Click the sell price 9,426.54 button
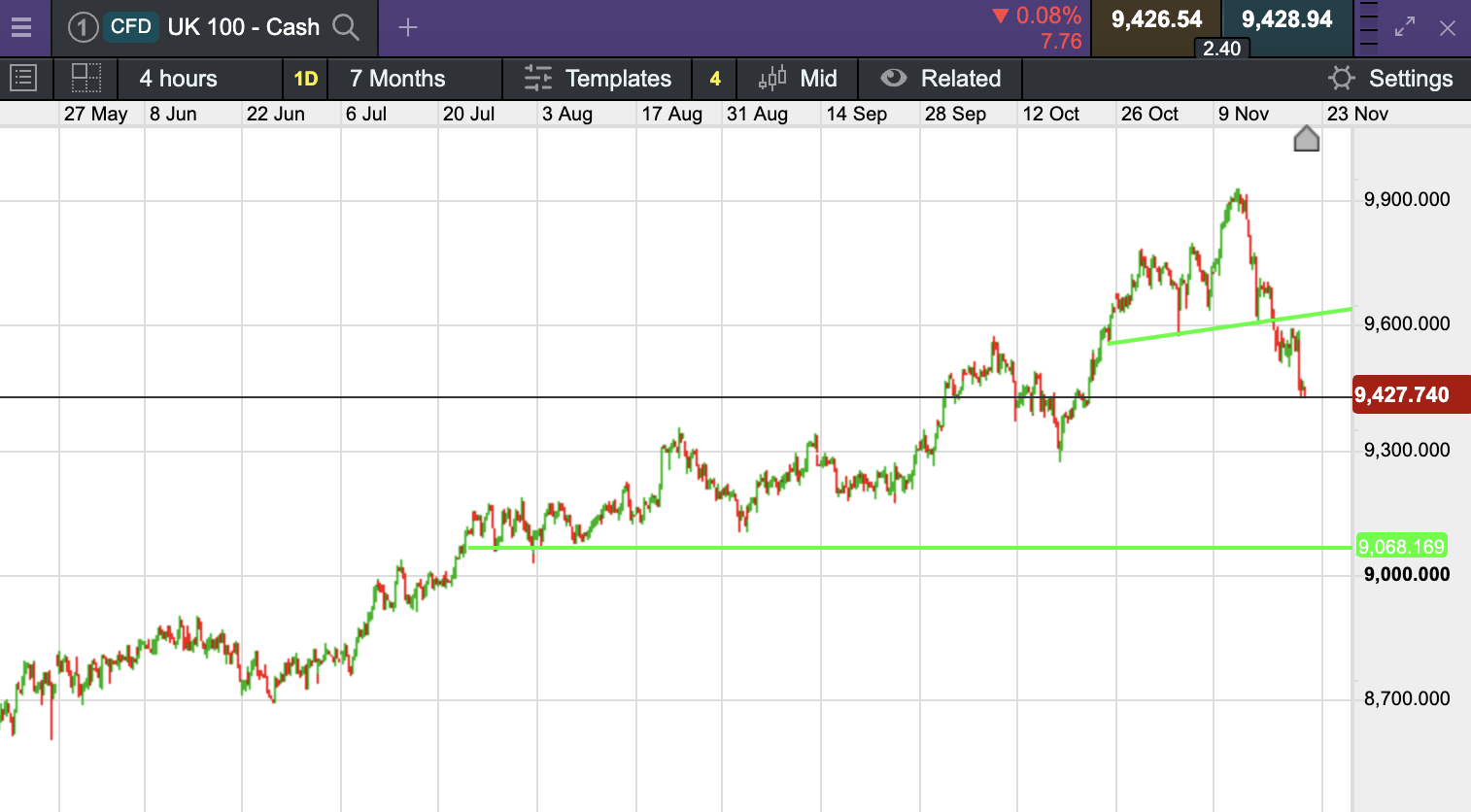The width and height of the screenshot is (1471, 812). click(x=1156, y=20)
